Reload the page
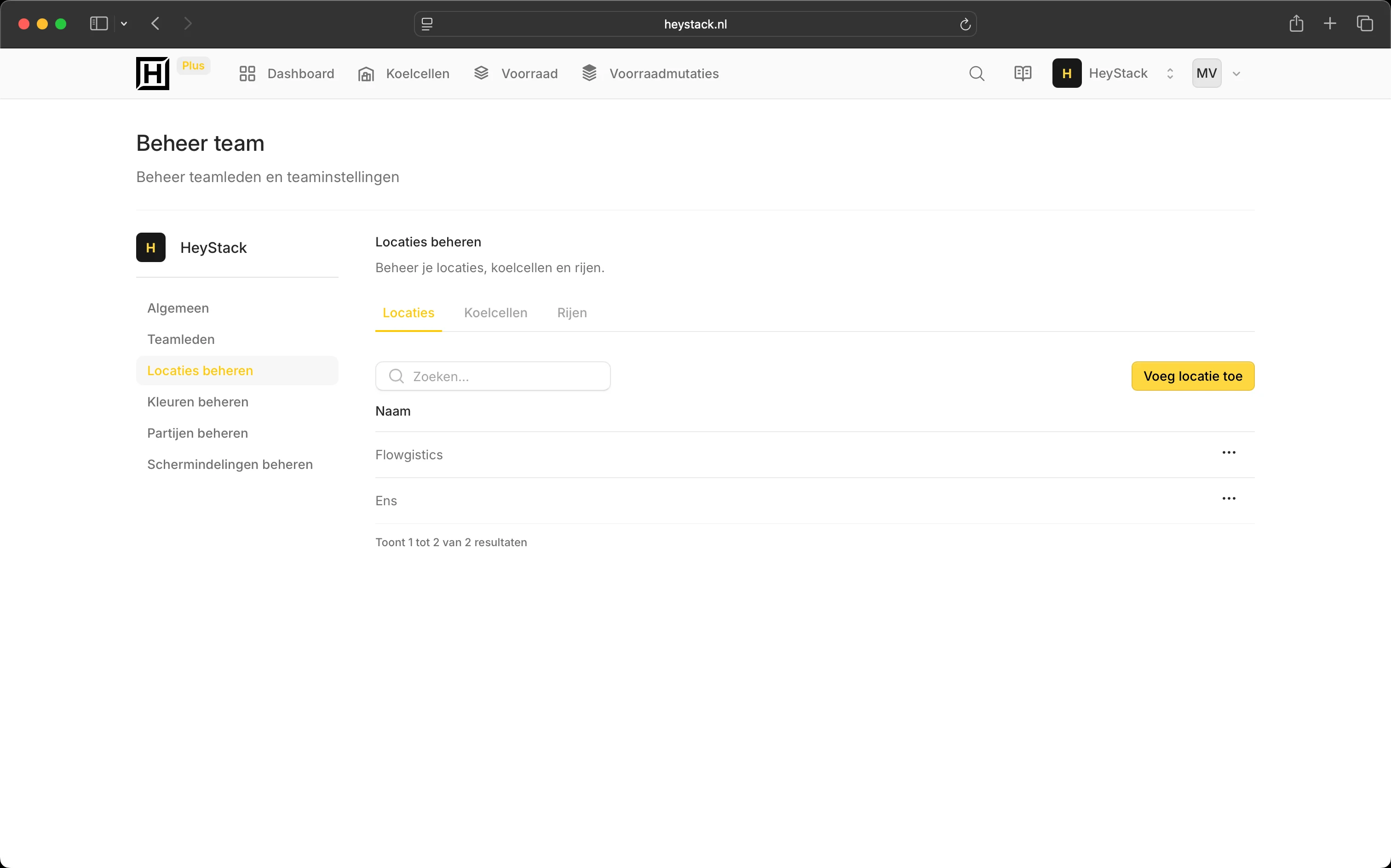Image resolution: width=1391 pixels, height=868 pixels. [x=965, y=24]
